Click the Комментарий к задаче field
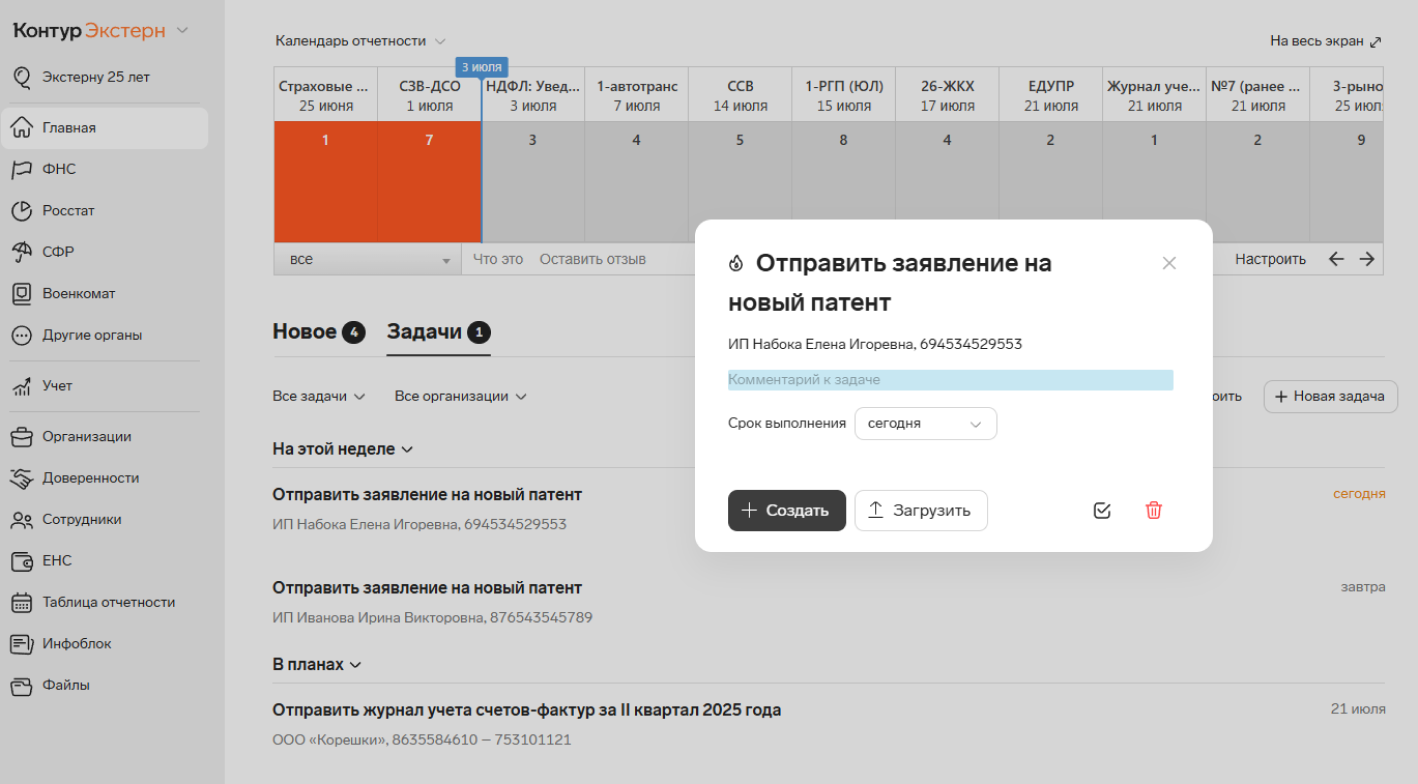 click(949, 380)
